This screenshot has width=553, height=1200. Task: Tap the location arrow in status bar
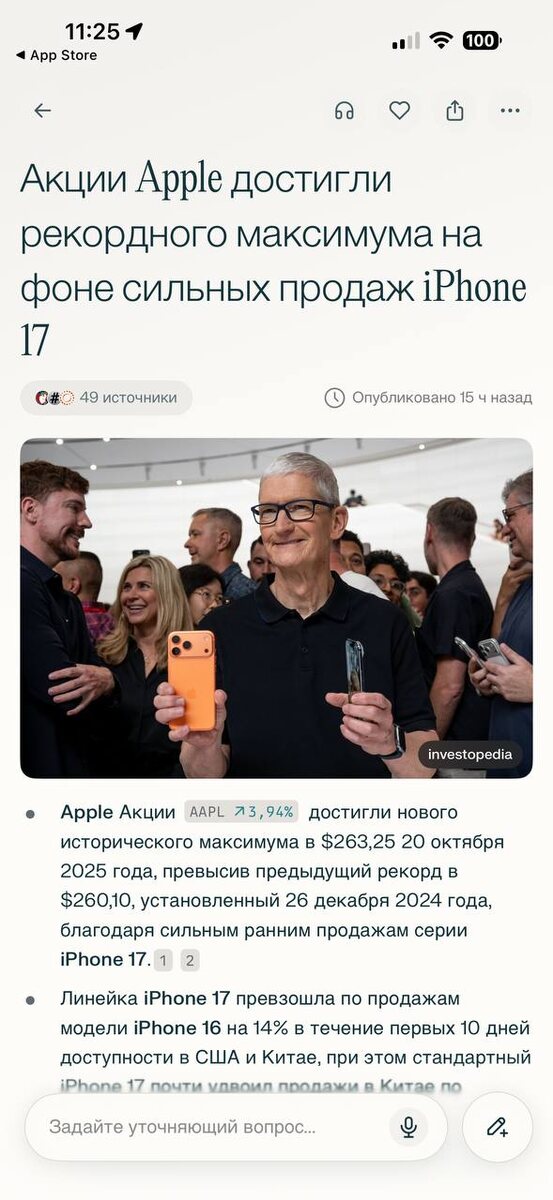[x=134, y=31]
